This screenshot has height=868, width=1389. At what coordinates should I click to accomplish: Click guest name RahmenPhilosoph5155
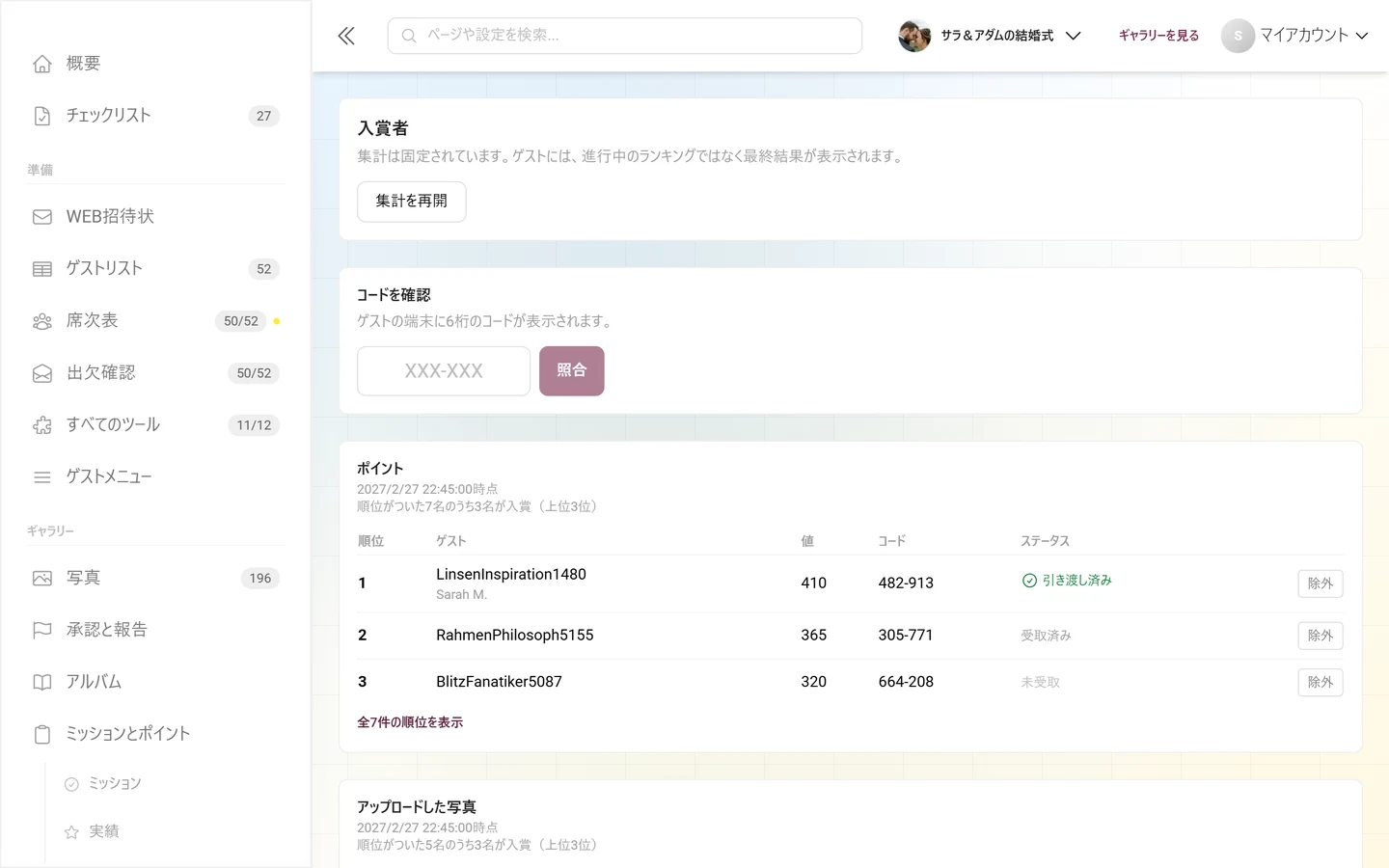click(515, 636)
